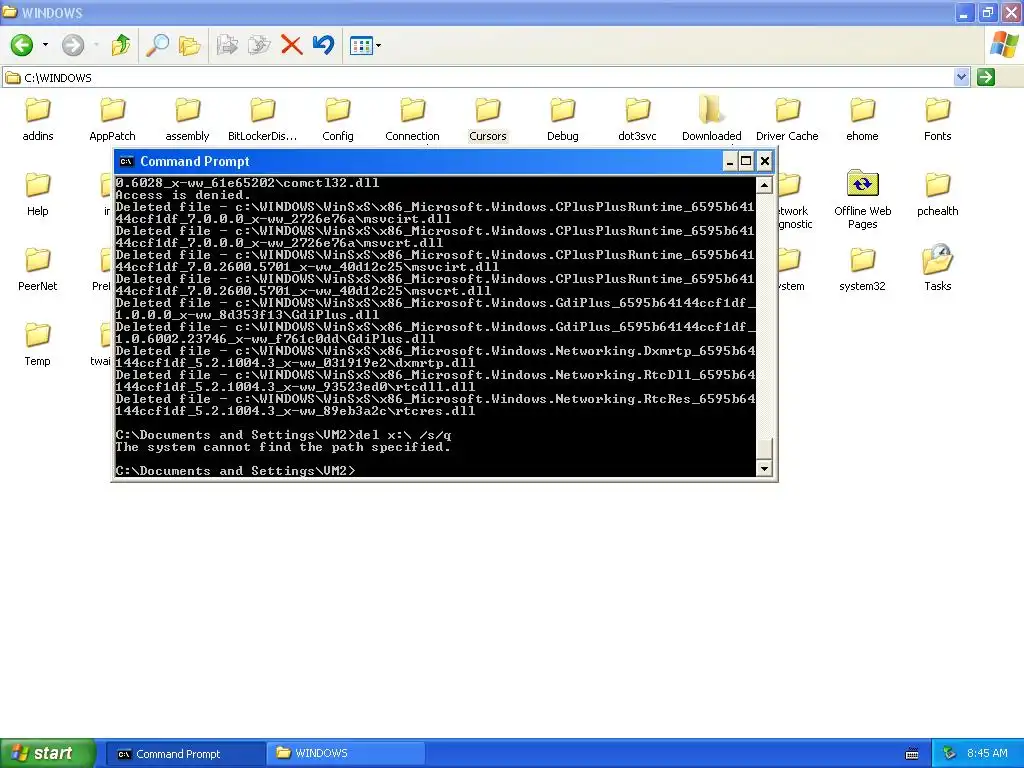Screen dimensions: 1024x768
Task: Select the Fonts folder
Action: (938, 120)
